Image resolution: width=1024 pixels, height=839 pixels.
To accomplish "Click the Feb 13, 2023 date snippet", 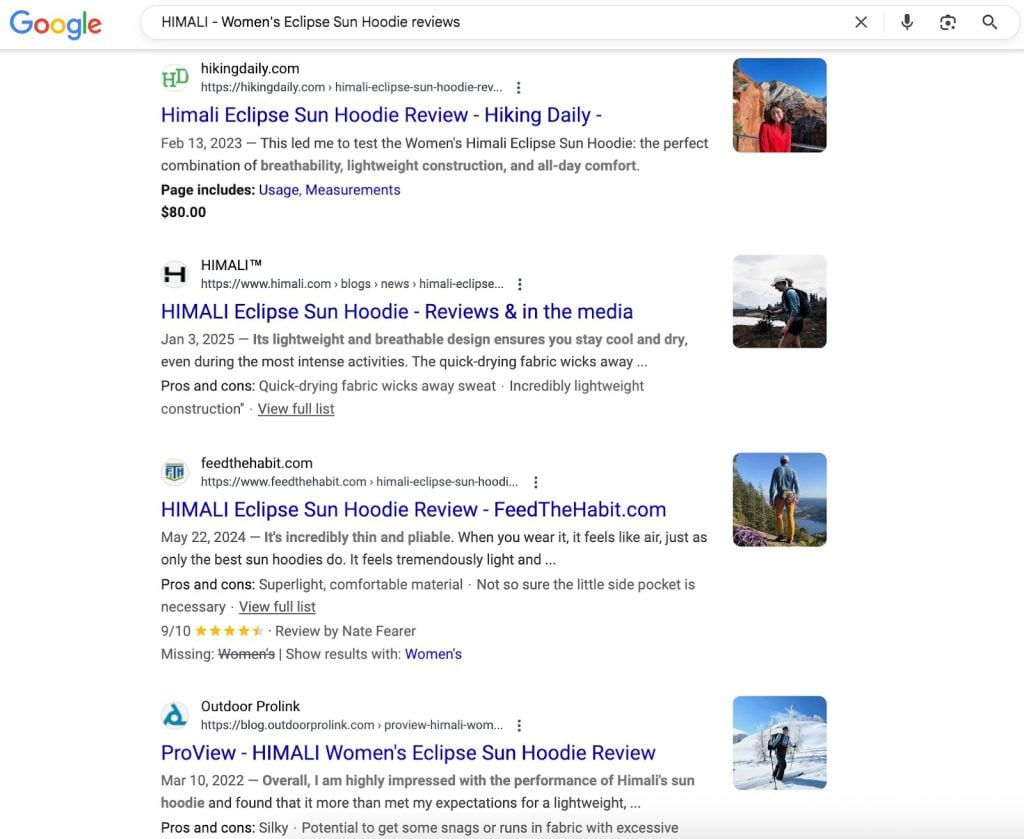I will [201, 143].
